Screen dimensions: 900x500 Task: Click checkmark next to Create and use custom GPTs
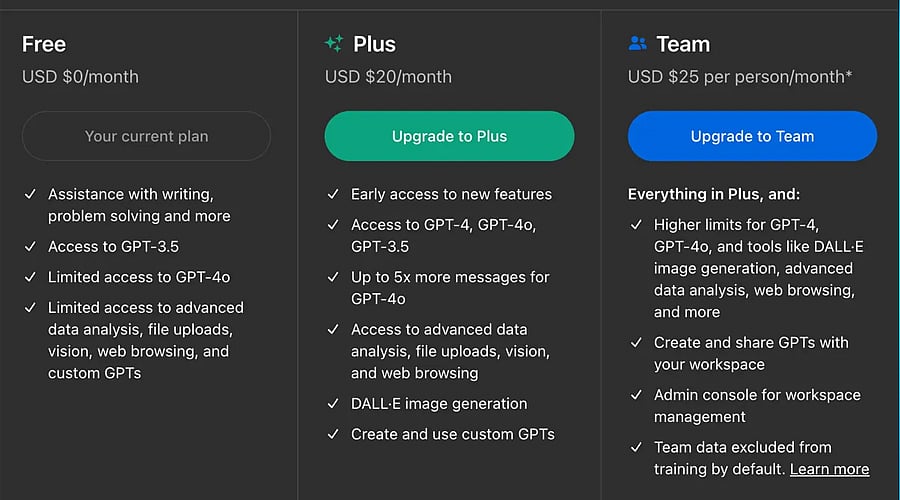pos(333,434)
